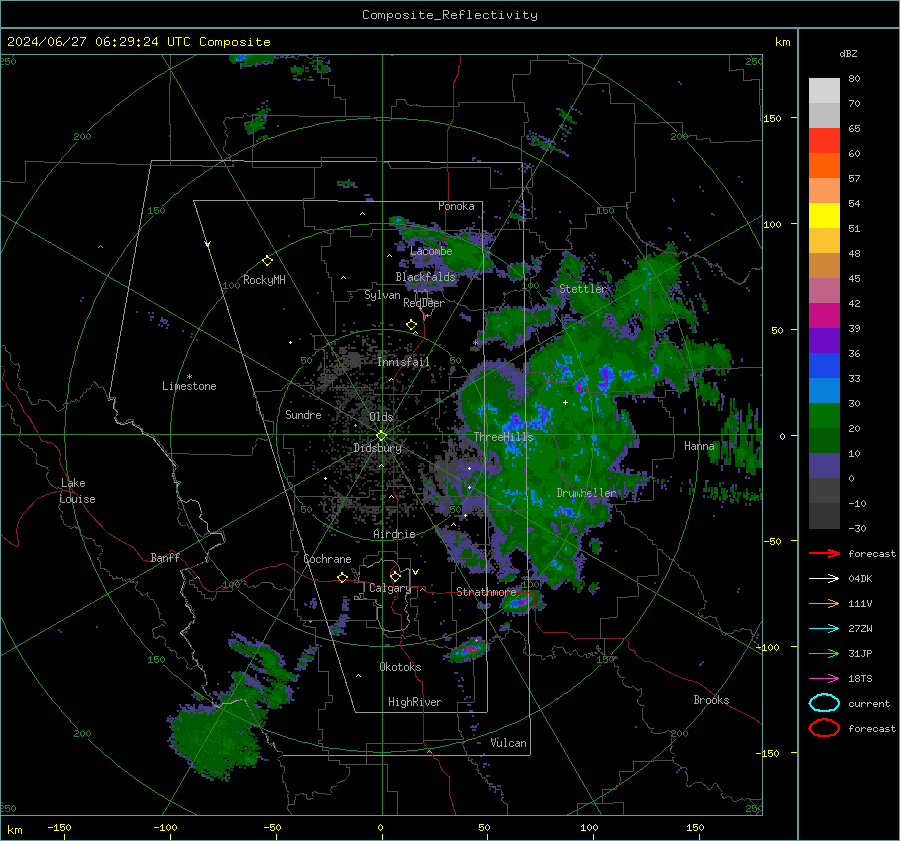The width and height of the screenshot is (900, 841).
Task: Choose the green 31JP arrow icon
Action: click(x=824, y=653)
